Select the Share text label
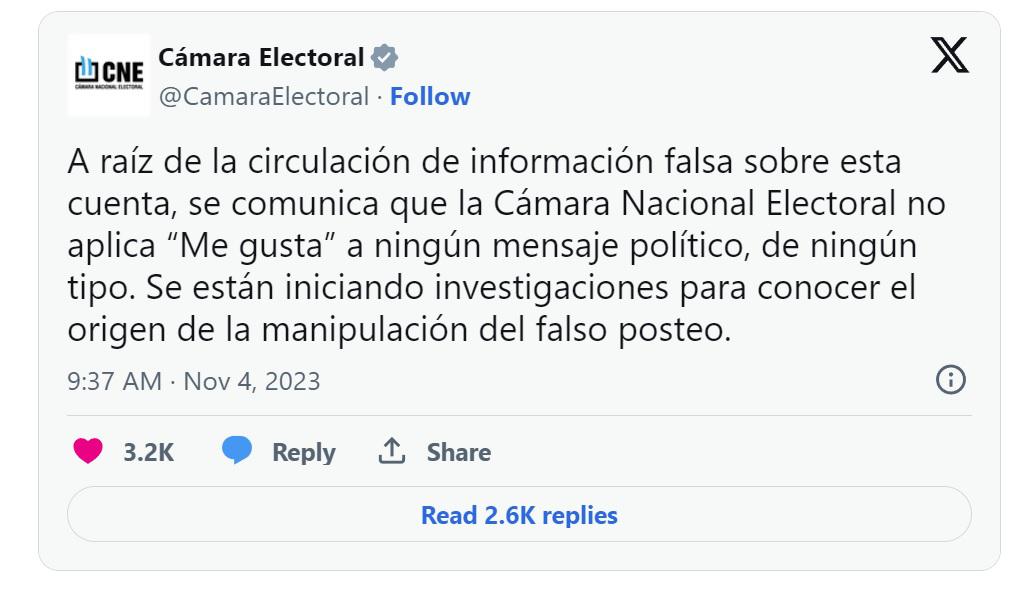Screen dimensions: 1029x600 pyautogui.click(x=459, y=452)
